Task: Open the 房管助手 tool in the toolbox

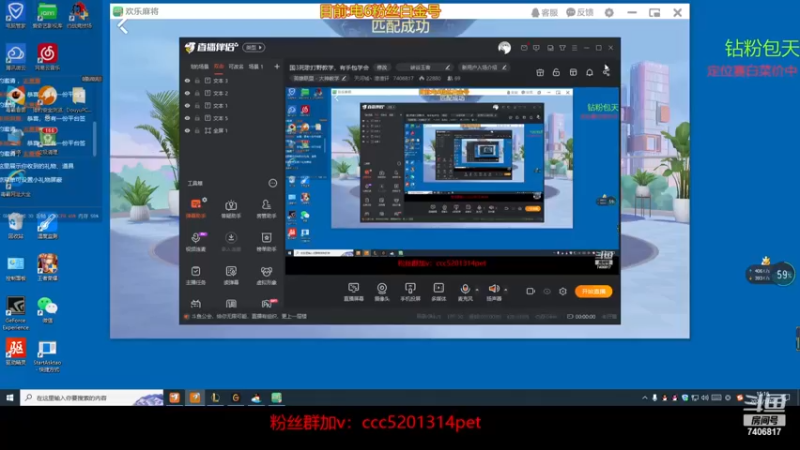Action: pos(266,208)
